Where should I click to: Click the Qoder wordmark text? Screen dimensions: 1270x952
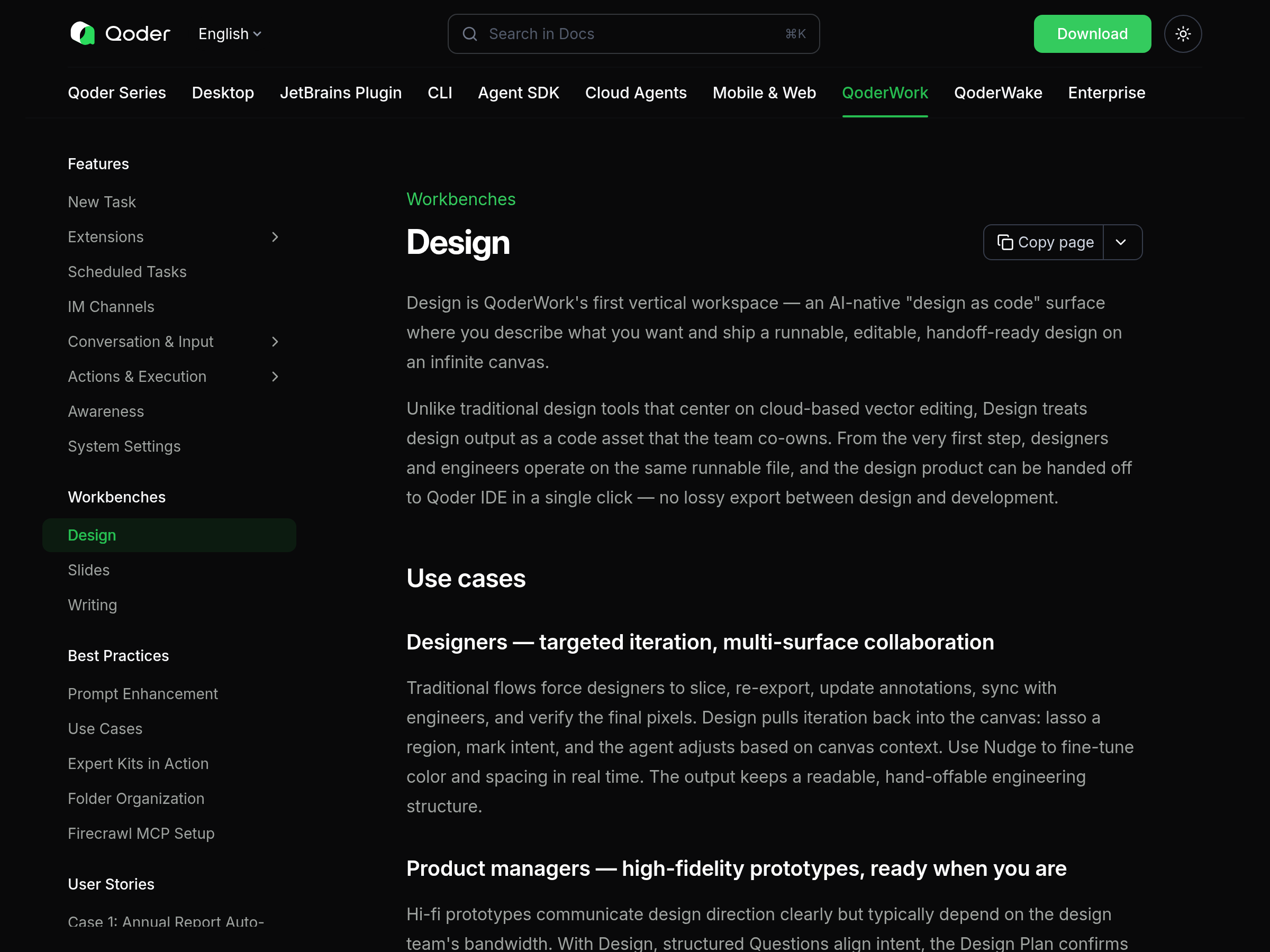[x=138, y=34]
